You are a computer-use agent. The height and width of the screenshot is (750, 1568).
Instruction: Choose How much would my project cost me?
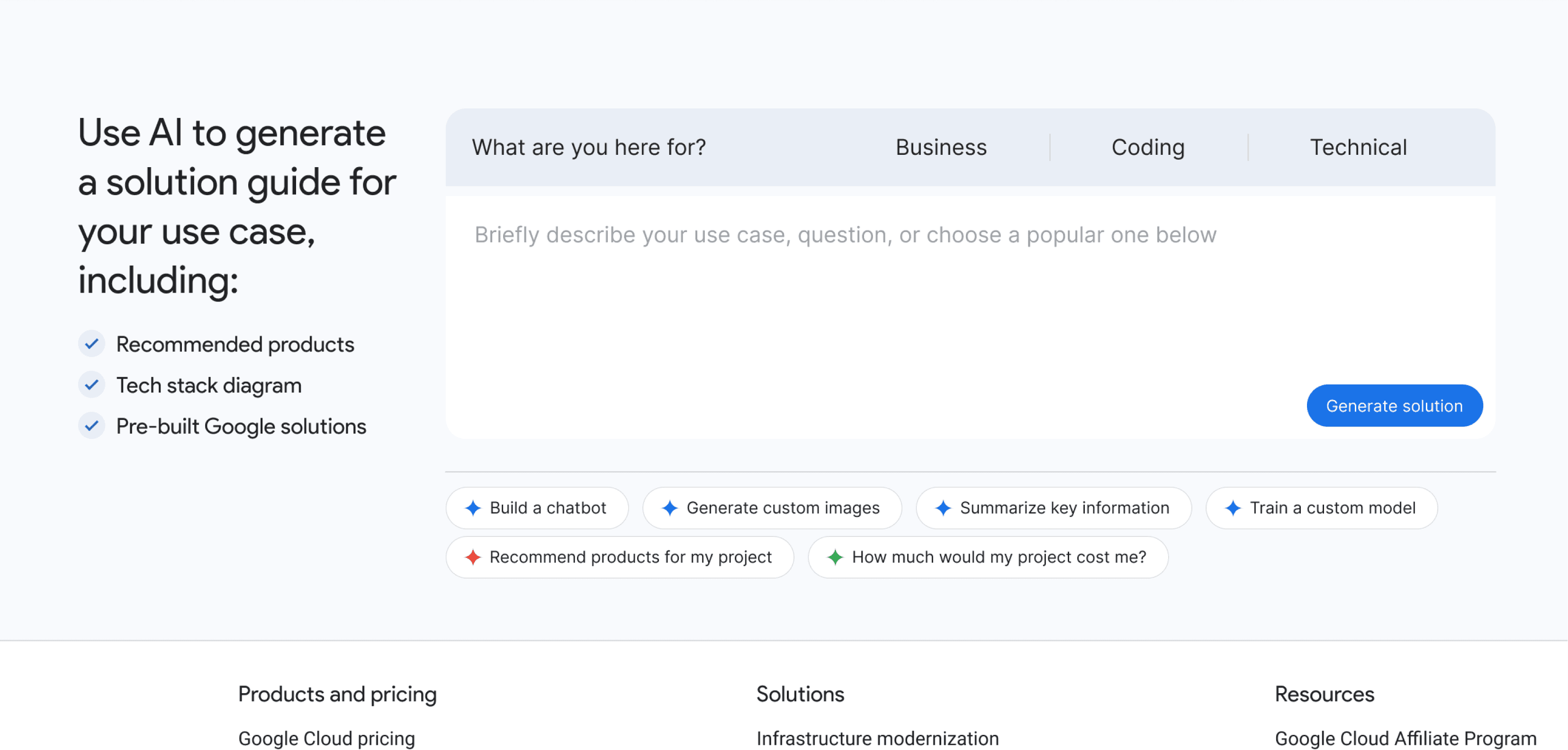click(998, 557)
